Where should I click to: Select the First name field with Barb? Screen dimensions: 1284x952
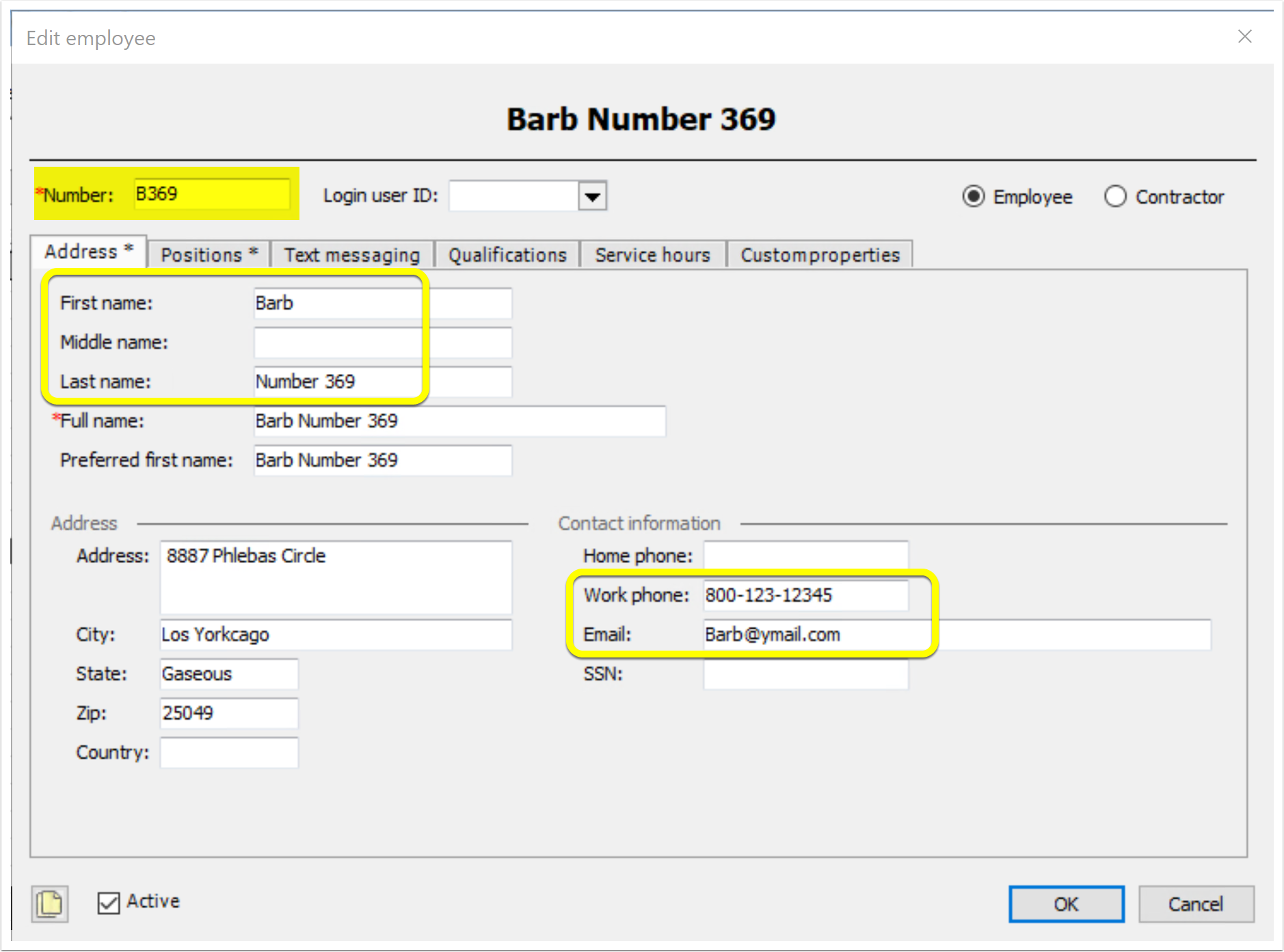(x=383, y=303)
